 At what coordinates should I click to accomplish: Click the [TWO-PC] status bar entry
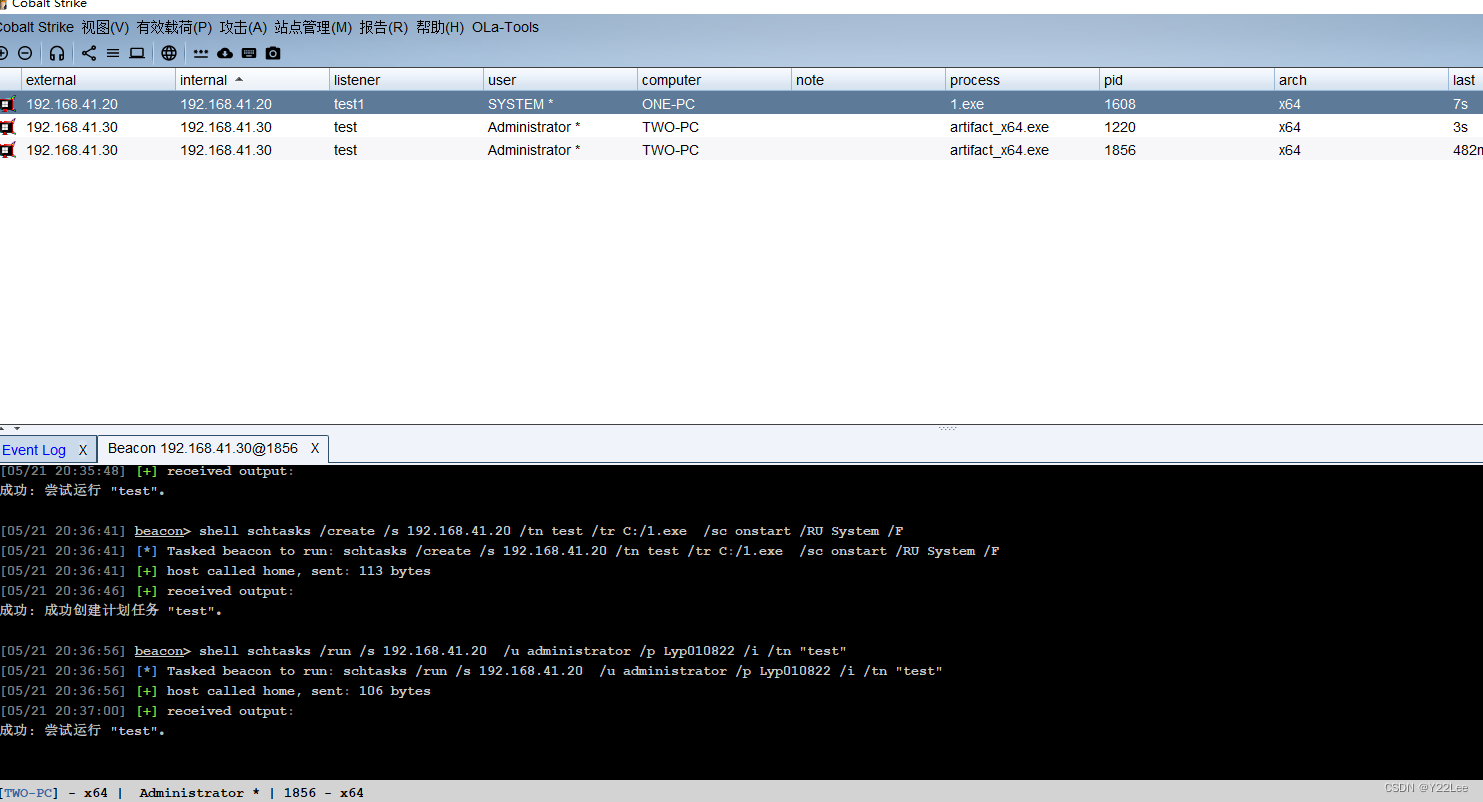29,793
